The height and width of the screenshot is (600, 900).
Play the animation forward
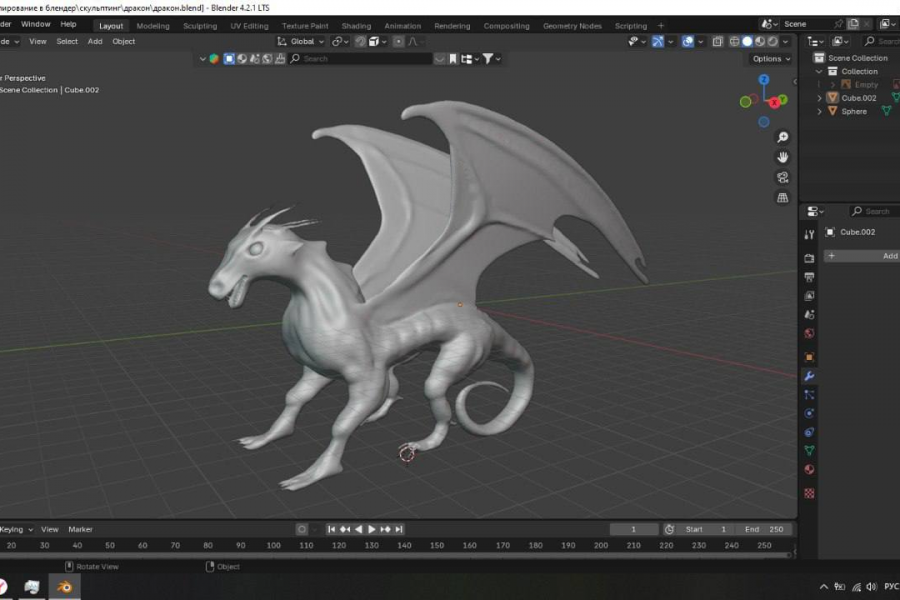[x=371, y=529]
